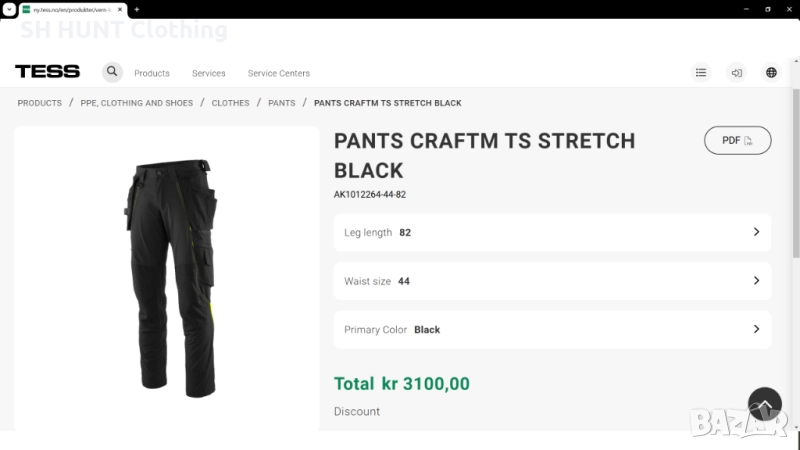Click the megaphone announcements icon
800x450 pixels.
pos(736,72)
